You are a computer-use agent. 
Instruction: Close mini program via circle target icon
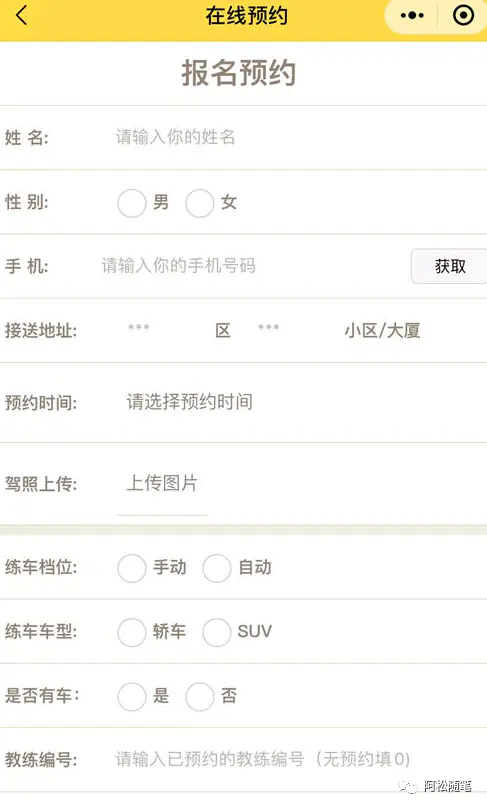click(463, 15)
